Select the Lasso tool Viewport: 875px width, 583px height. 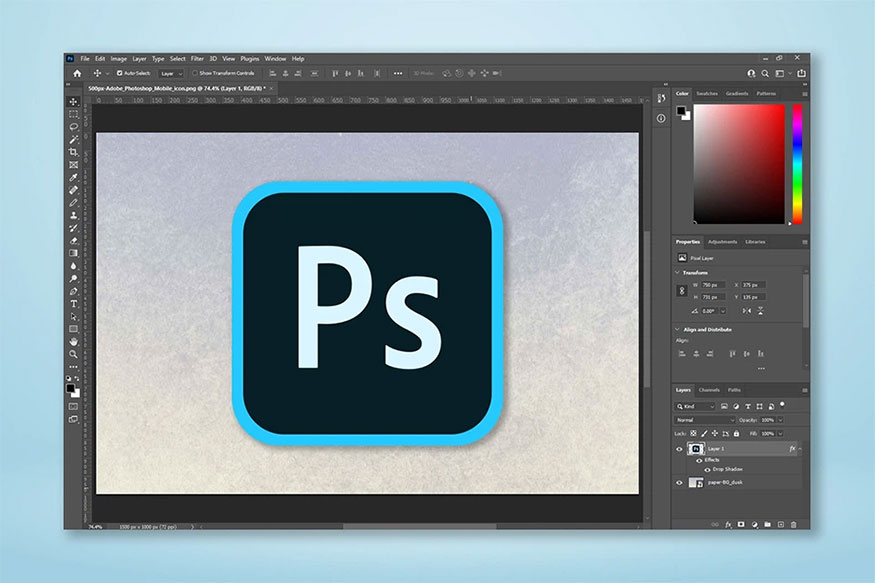point(73,127)
